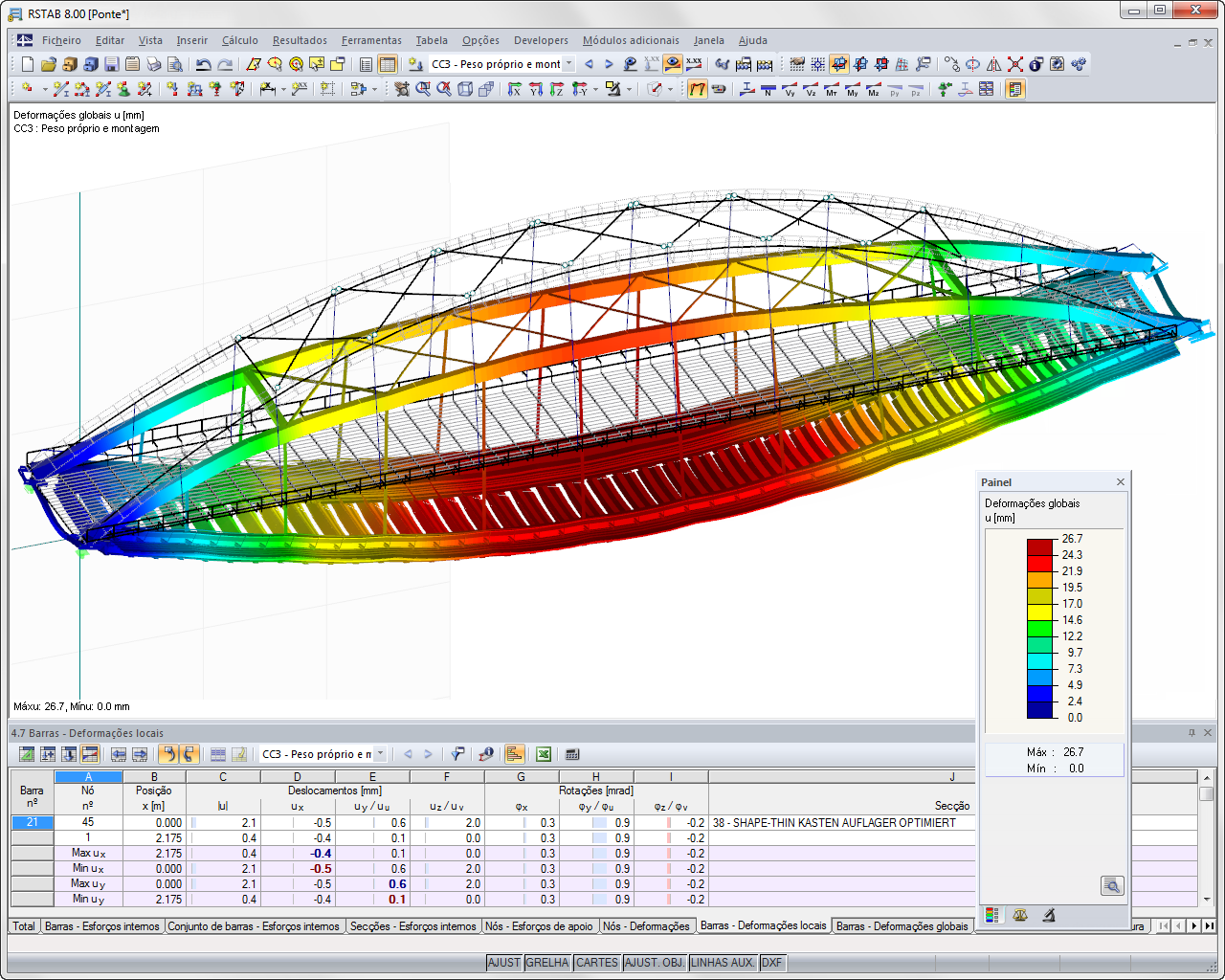The width and height of the screenshot is (1225, 980).
Task: Click the mirror tool icon
Action: pos(994,64)
